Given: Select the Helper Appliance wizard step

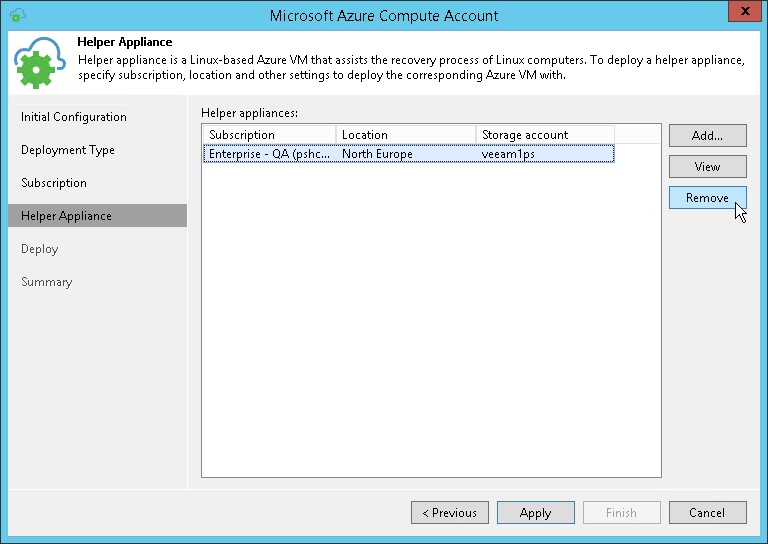Looking at the screenshot, I should [66, 216].
